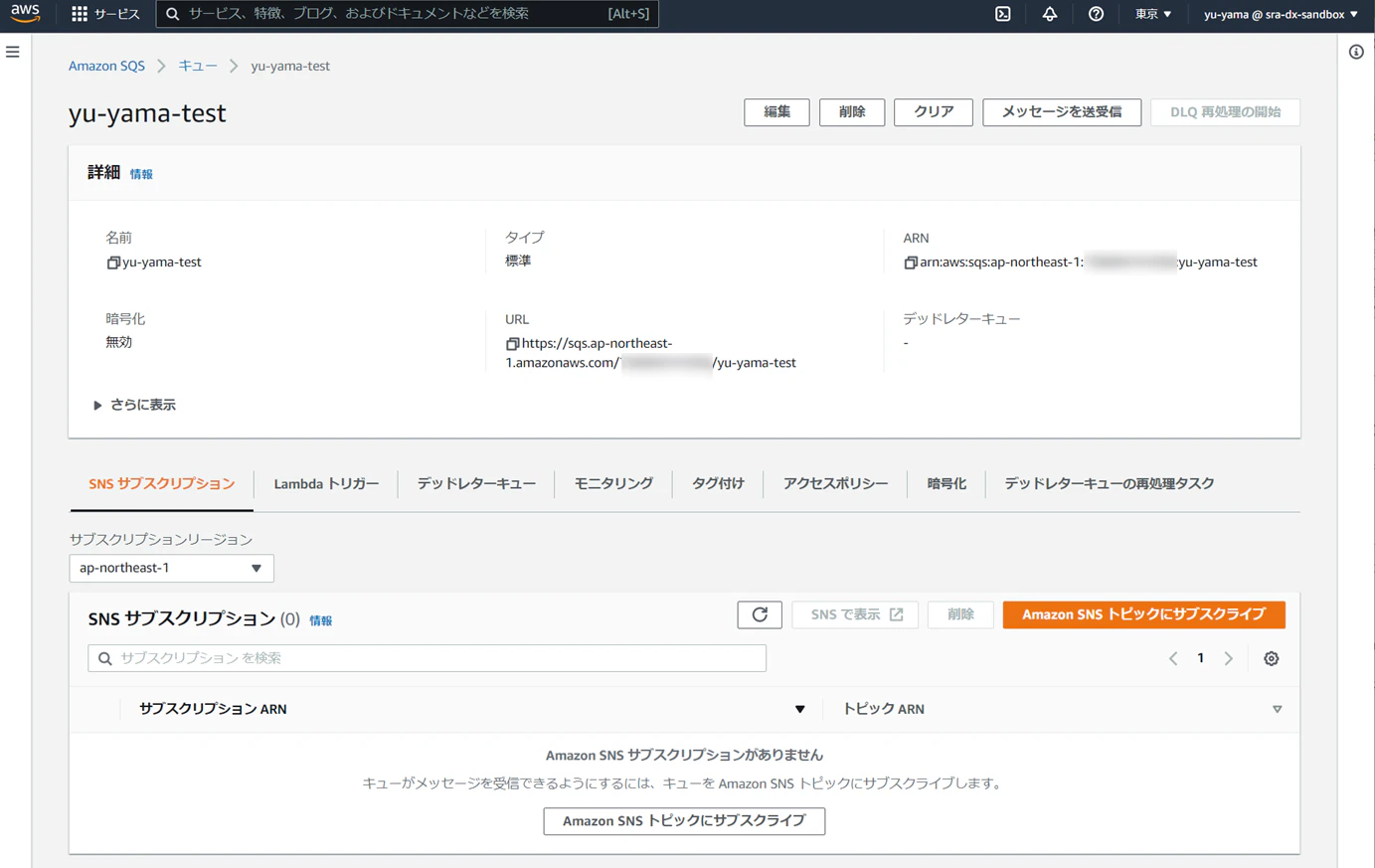This screenshot has width=1375, height=868.
Task: Launch CloudShell from the top bar
Action: pos(1003,14)
